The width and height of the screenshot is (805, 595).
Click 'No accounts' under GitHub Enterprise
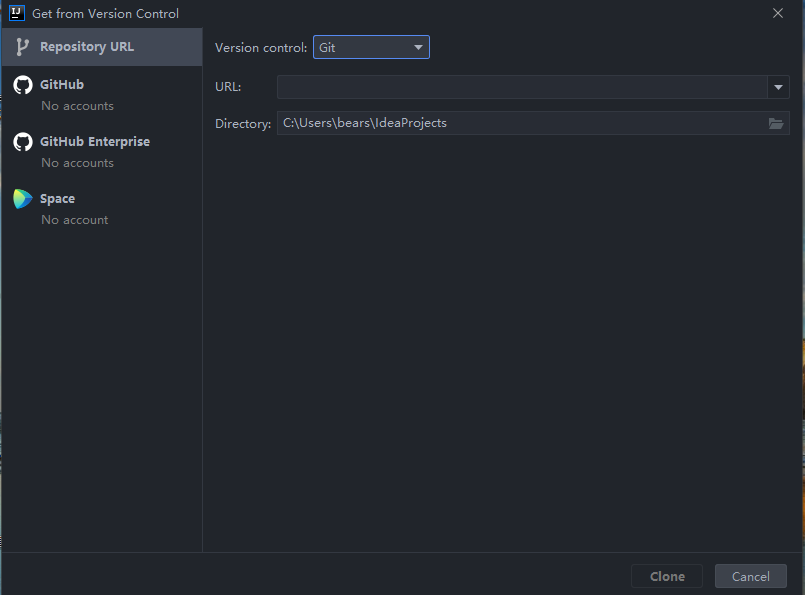[78, 163]
